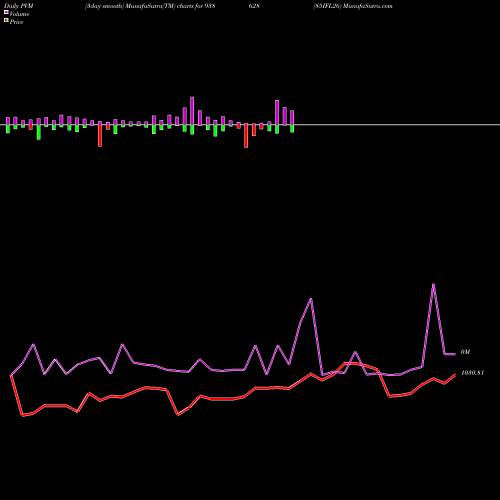This screenshot has height=500, width=500.
Task: Click the highest peak of magenta volume line
Action: pyautogui.click(x=433, y=284)
